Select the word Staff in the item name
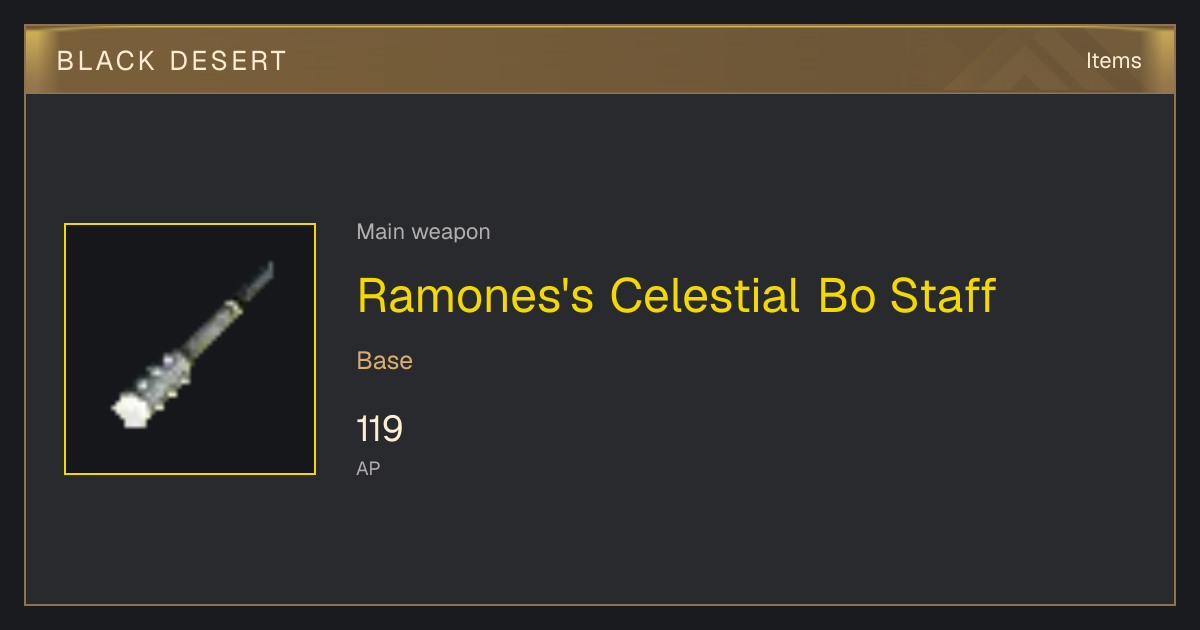 (943, 296)
